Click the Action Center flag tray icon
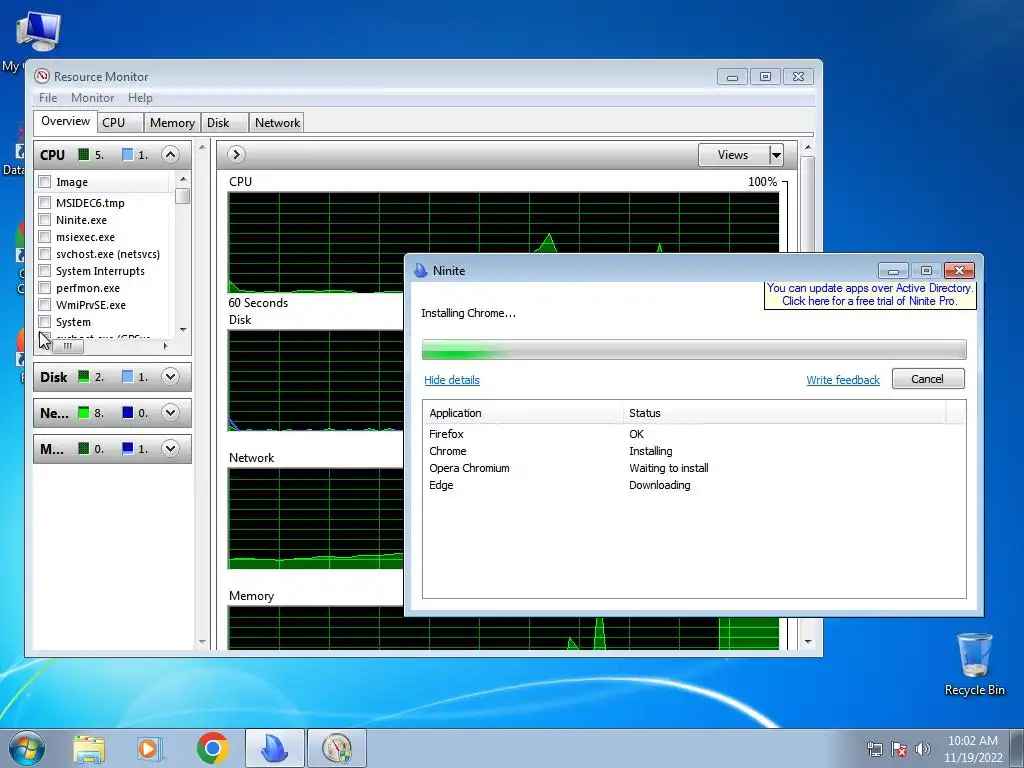This screenshot has width=1024, height=768. 899,749
